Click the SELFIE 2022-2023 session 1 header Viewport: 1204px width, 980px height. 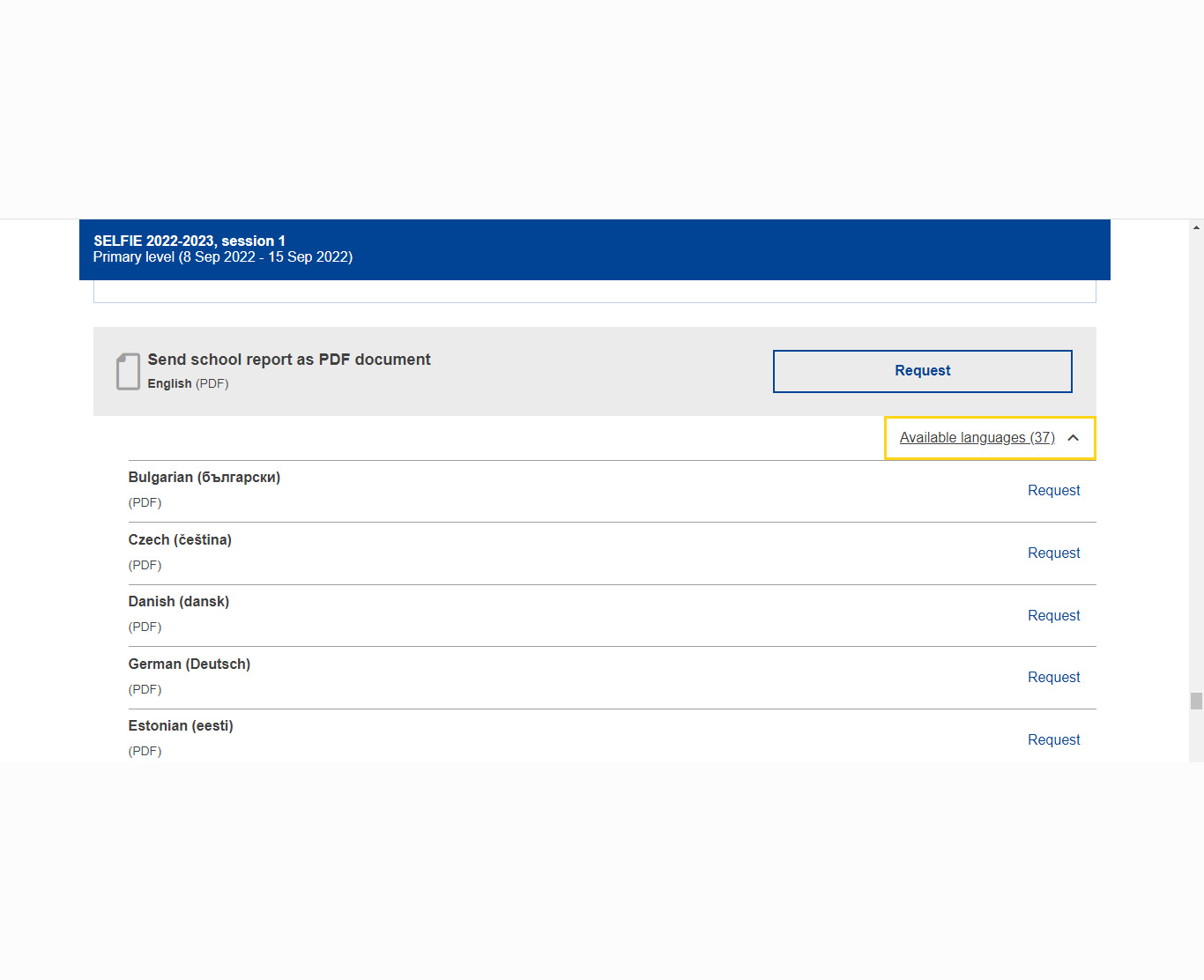190,241
